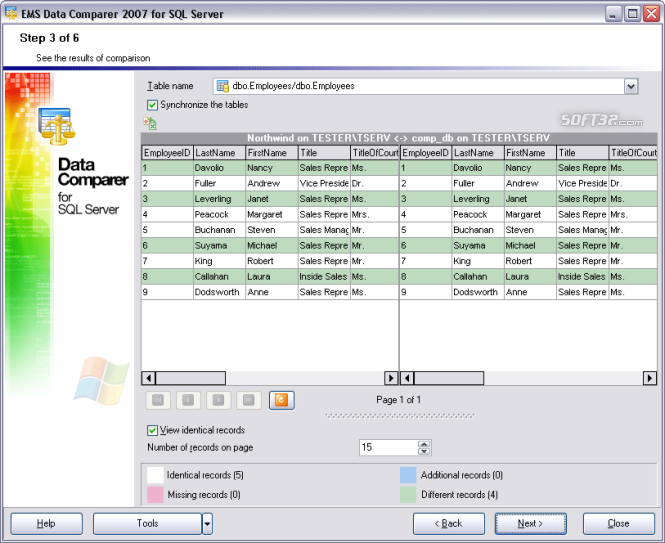Select Davolio cell in left grid

tap(219, 168)
